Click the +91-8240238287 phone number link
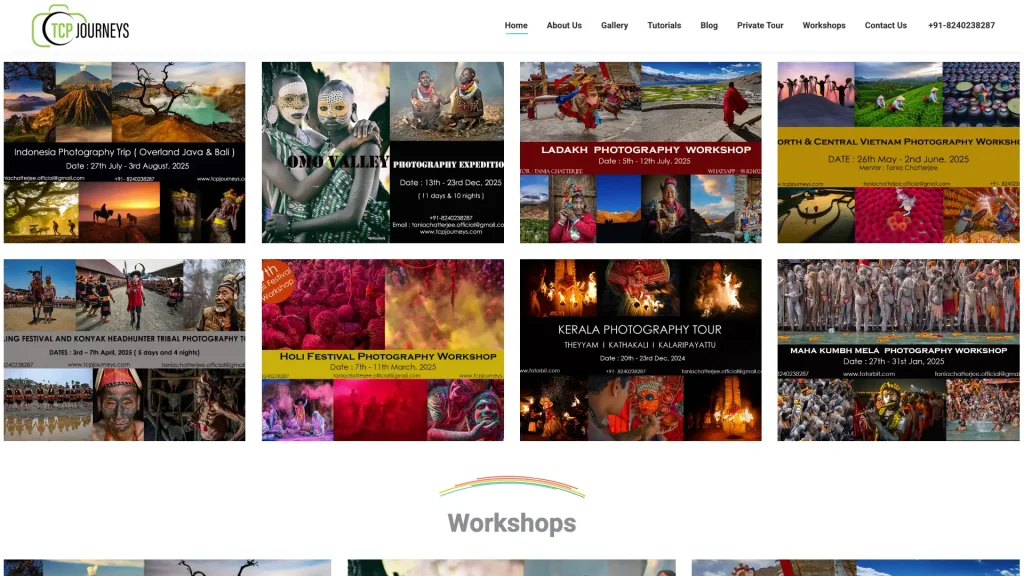 [x=961, y=25]
